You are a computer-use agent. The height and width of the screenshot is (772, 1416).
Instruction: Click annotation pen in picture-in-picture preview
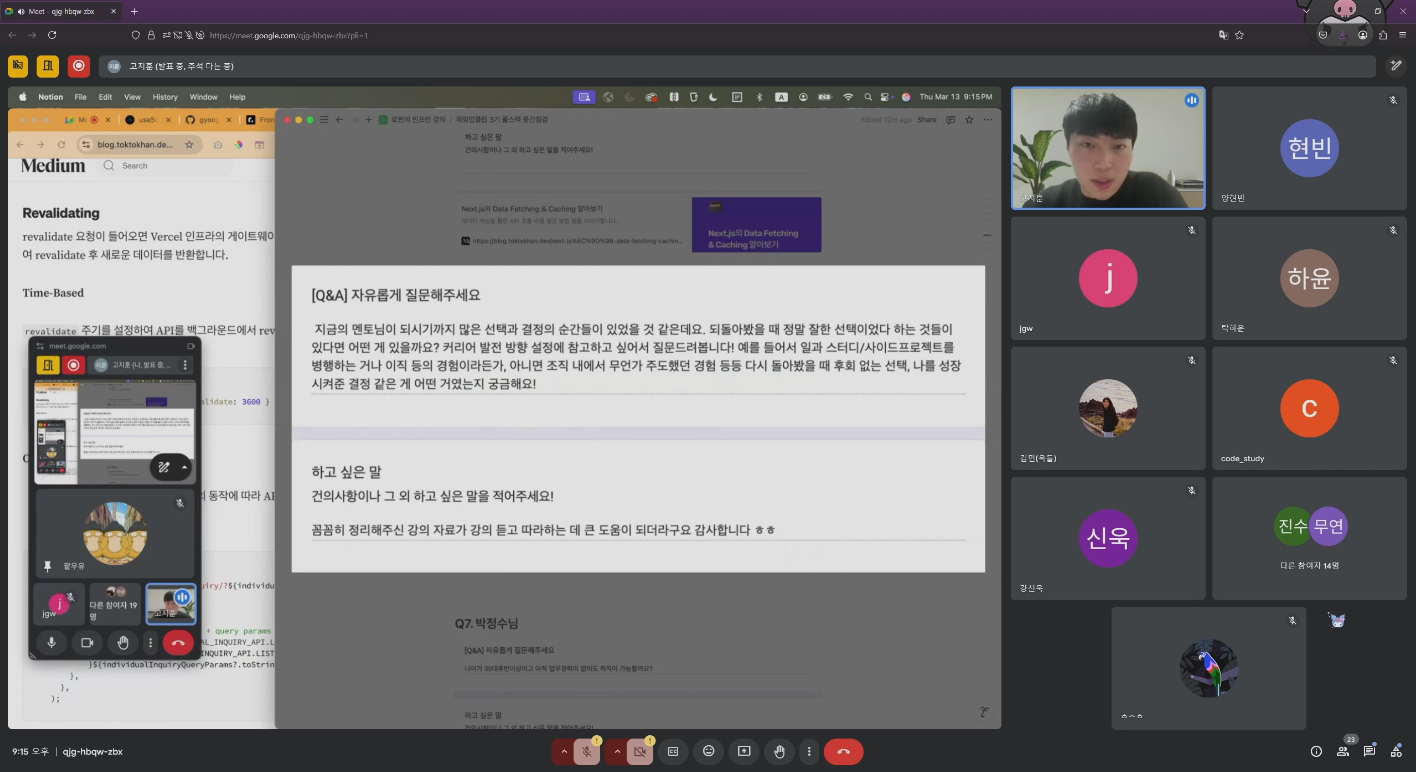[164, 467]
